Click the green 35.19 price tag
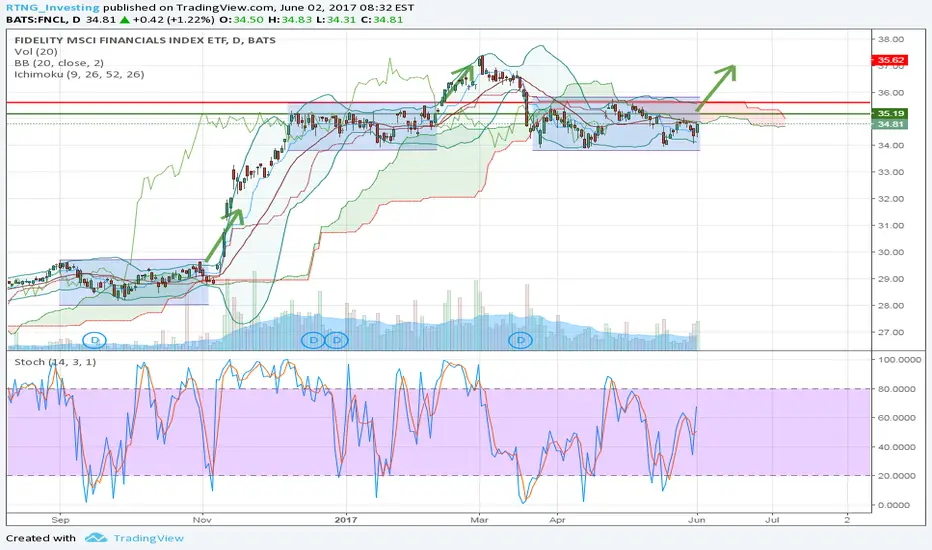 (889, 114)
